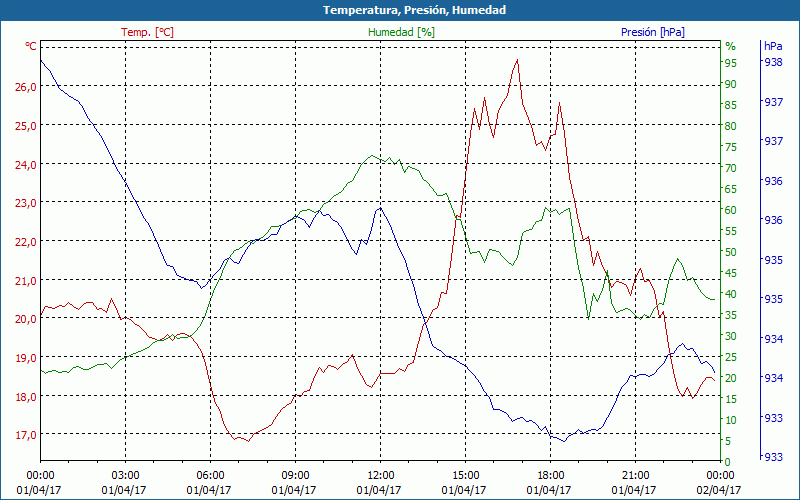Click the '25,0' temperature axis value
800x500 pixels.
pos(26,126)
